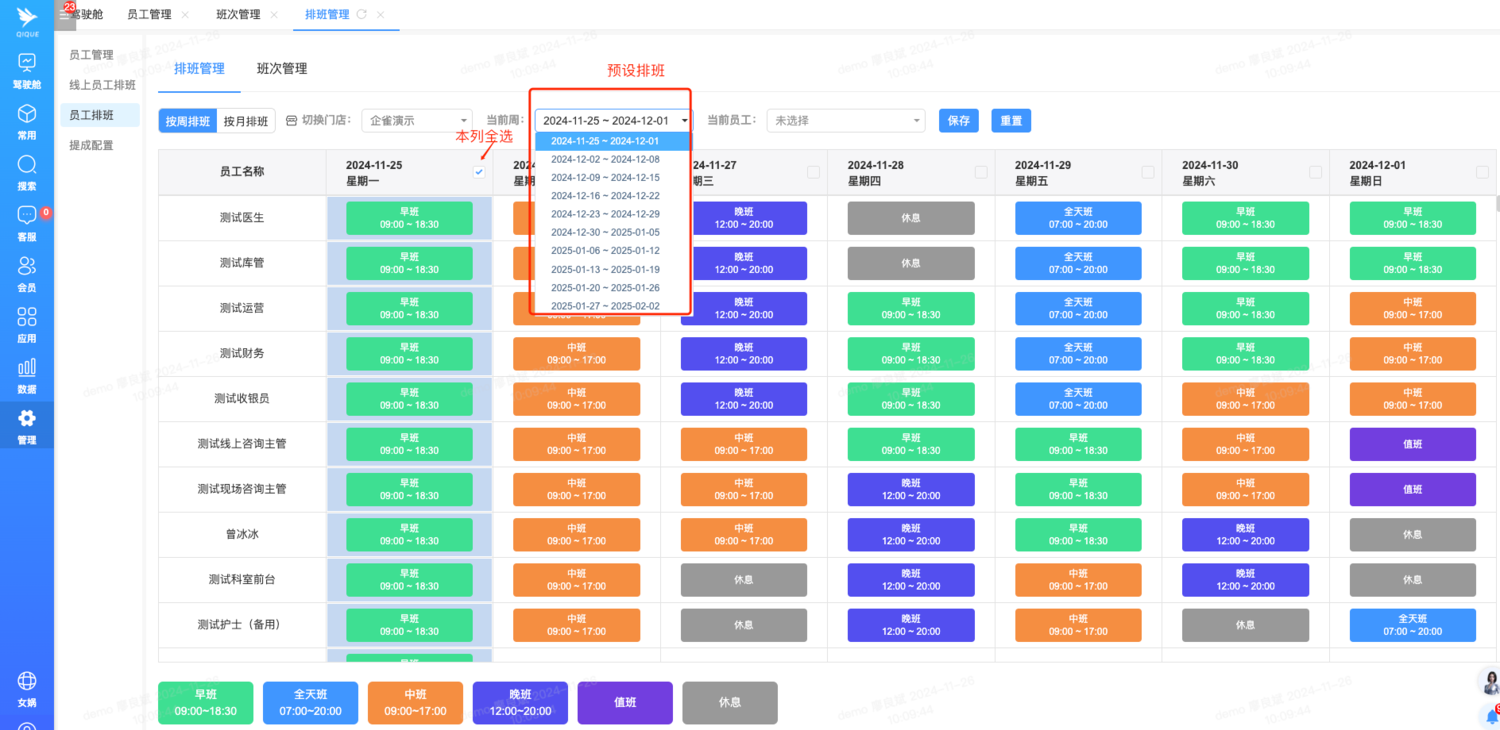The image size is (1500, 730).
Task: Uncheck the select-all checkbox for 2024-11-25 column
Action: (479, 172)
